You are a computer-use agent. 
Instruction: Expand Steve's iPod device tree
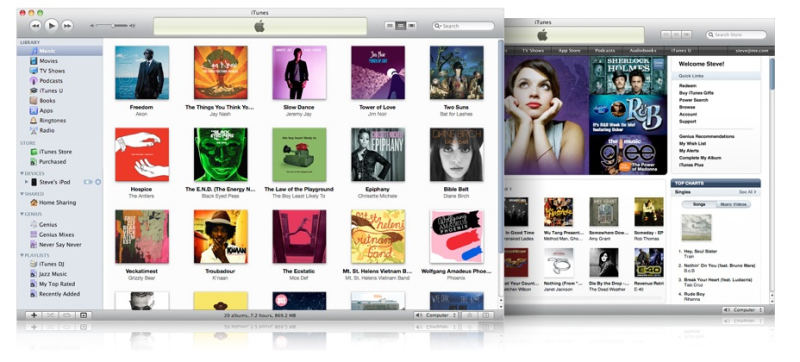tap(27, 182)
